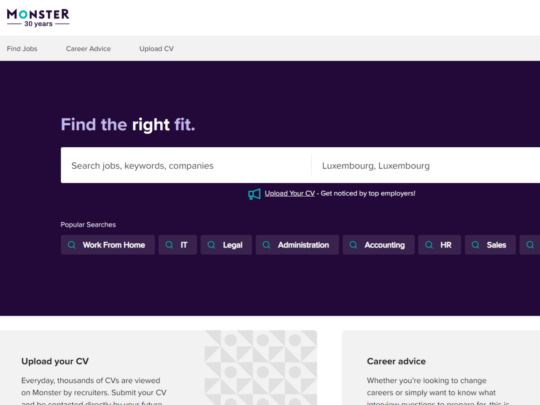Screen dimensions: 540x405
Task: Open the Career advice card
Action: tap(441, 367)
